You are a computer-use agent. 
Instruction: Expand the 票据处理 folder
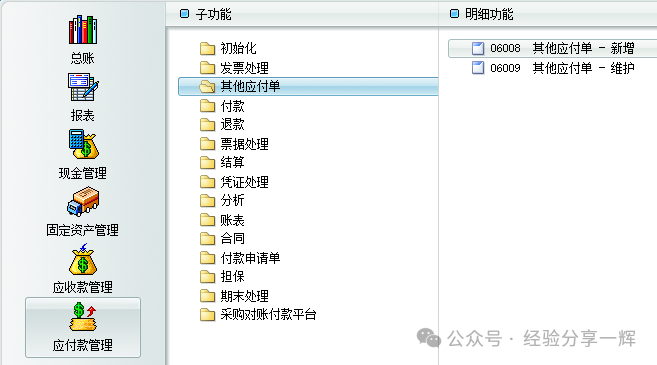[x=207, y=144]
